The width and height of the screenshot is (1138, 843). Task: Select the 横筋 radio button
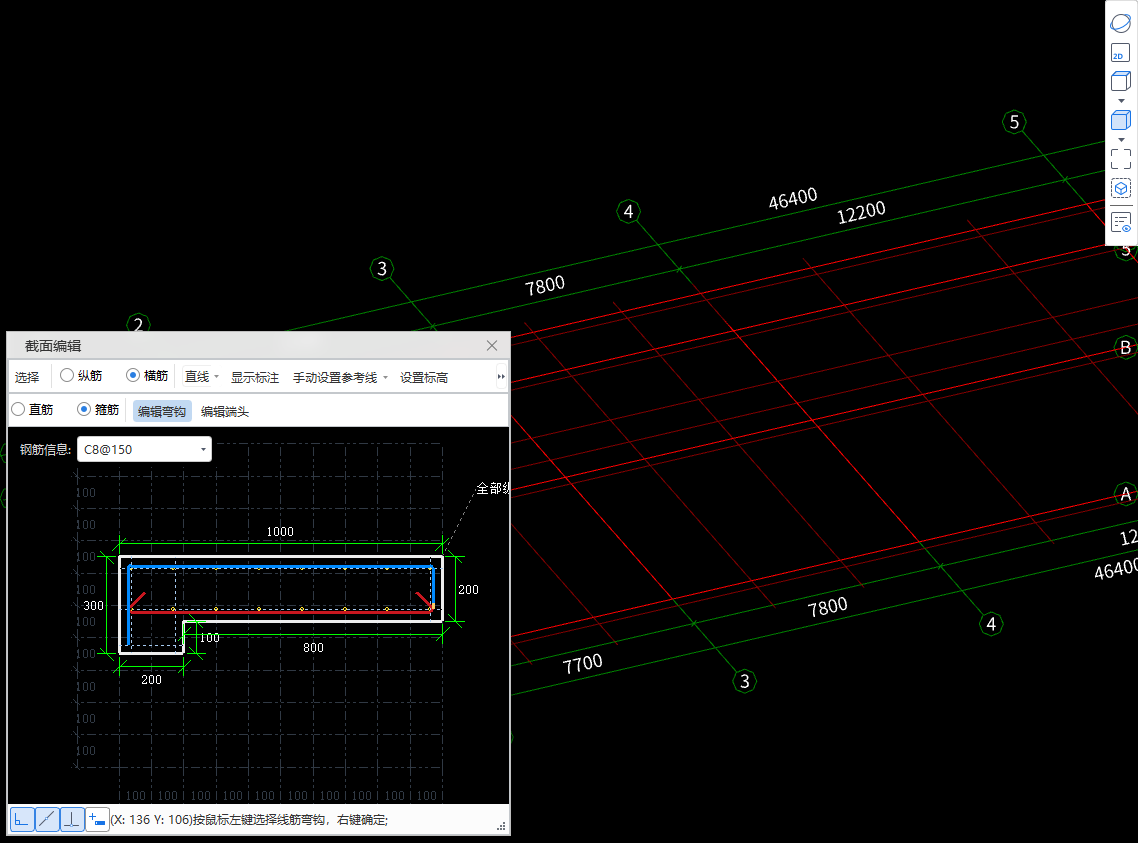133,375
